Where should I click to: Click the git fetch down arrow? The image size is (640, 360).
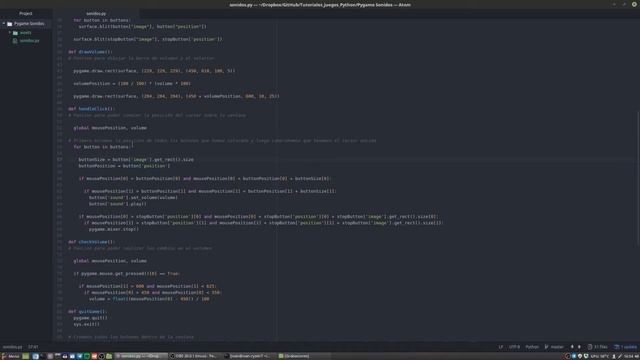tap(579, 347)
